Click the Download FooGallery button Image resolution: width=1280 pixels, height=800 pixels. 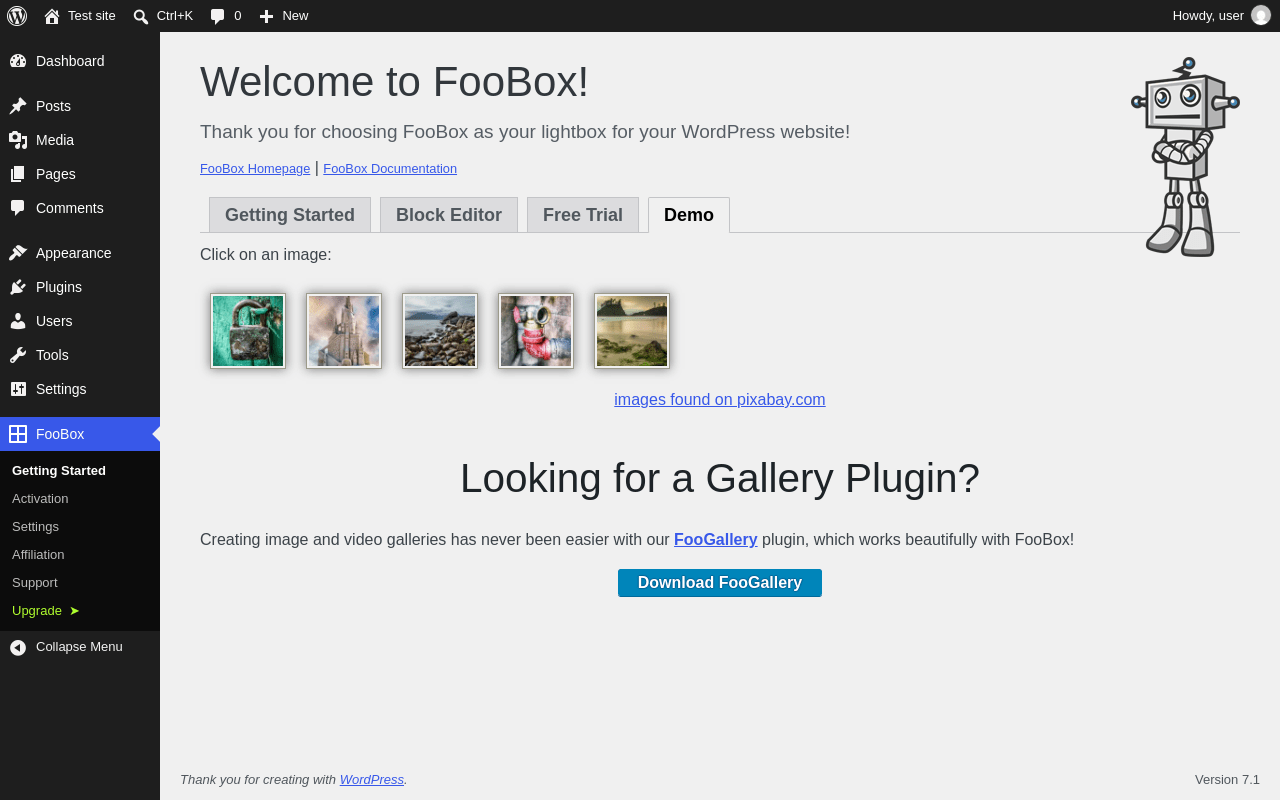coord(720,583)
